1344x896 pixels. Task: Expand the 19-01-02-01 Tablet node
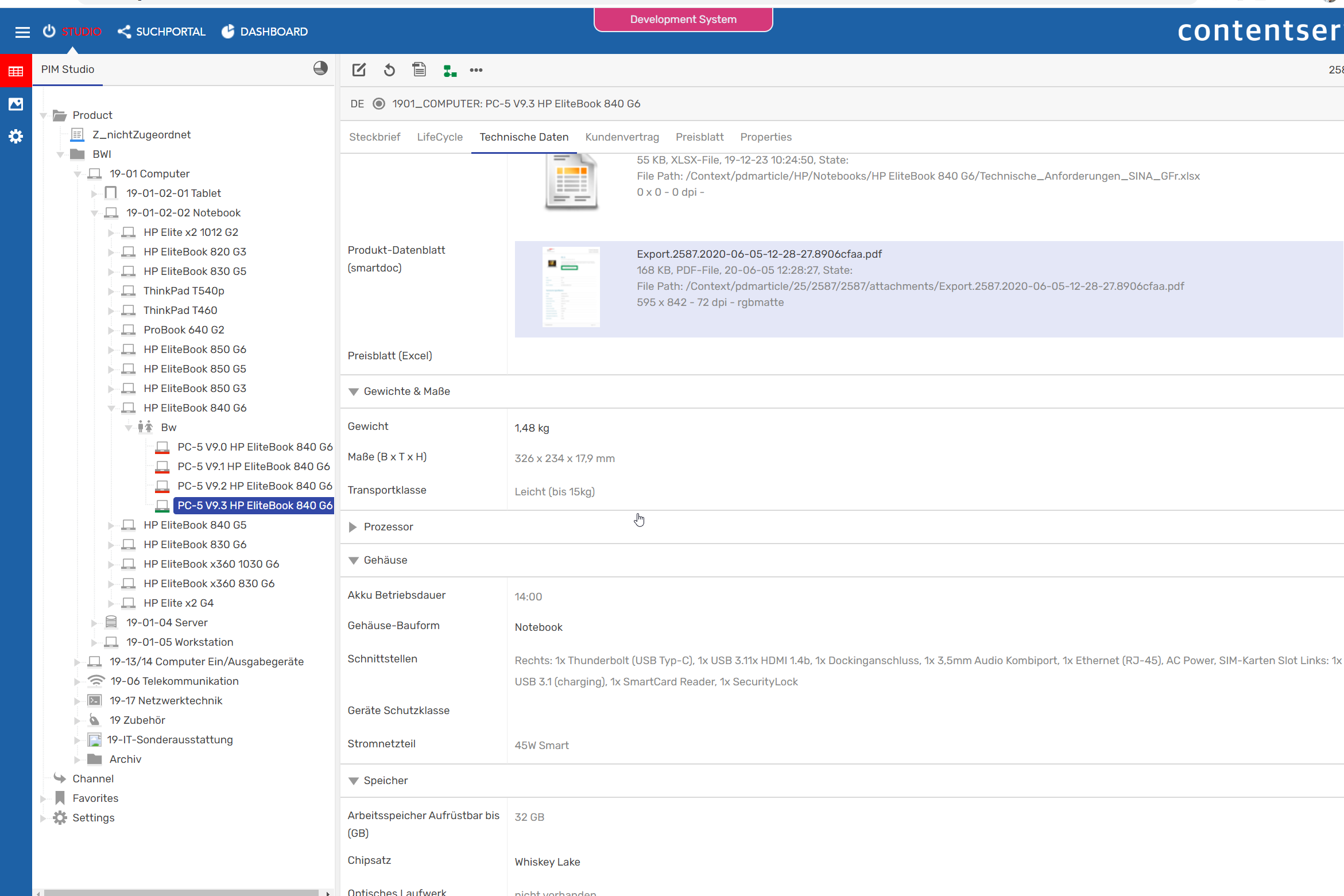click(94, 193)
